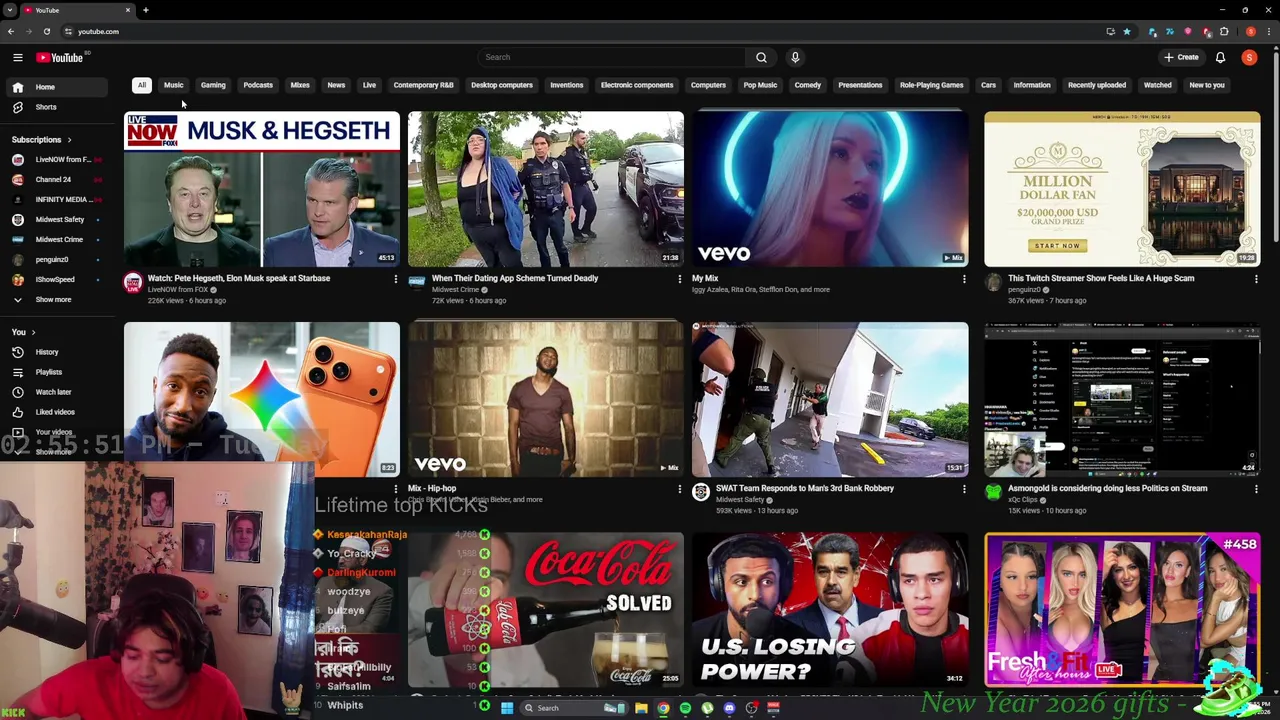Open options for Twitch Streamer scam video
Screen dimensions: 1280x720
[1256, 279]
